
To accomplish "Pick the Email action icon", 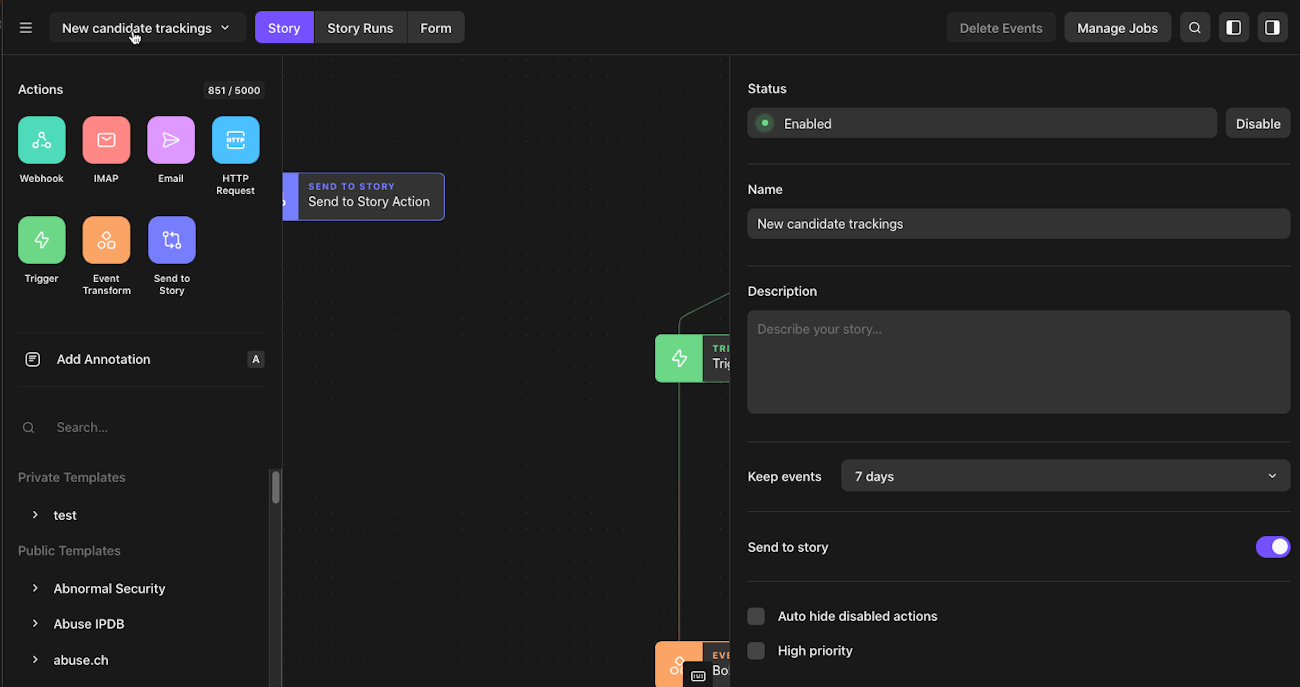I will click(171, 140).
